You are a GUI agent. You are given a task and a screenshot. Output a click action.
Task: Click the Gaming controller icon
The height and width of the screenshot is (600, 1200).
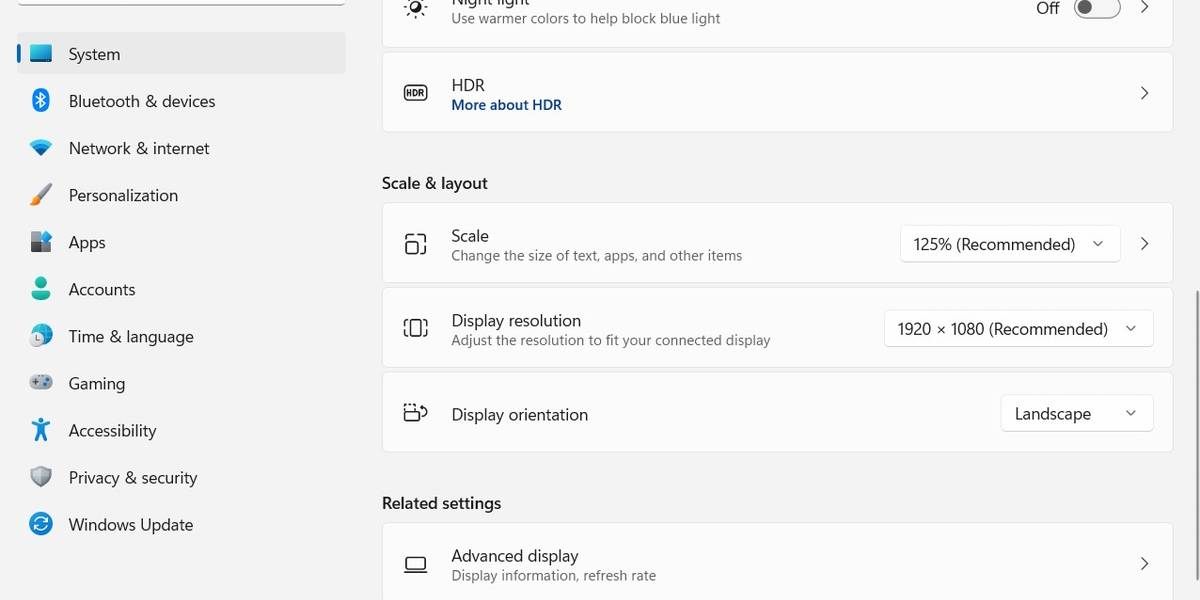point(41,383)
